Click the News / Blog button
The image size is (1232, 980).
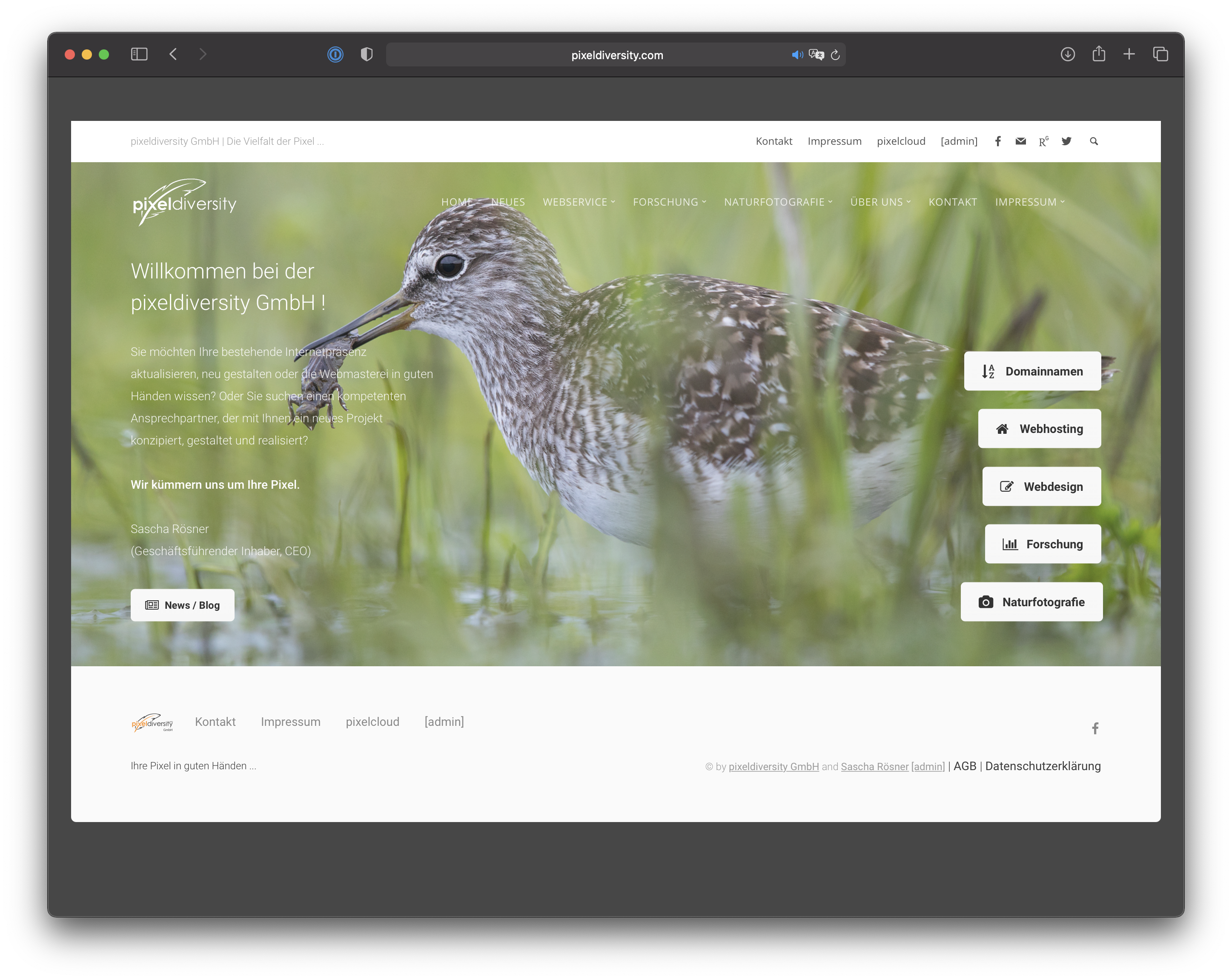point(182,605)
